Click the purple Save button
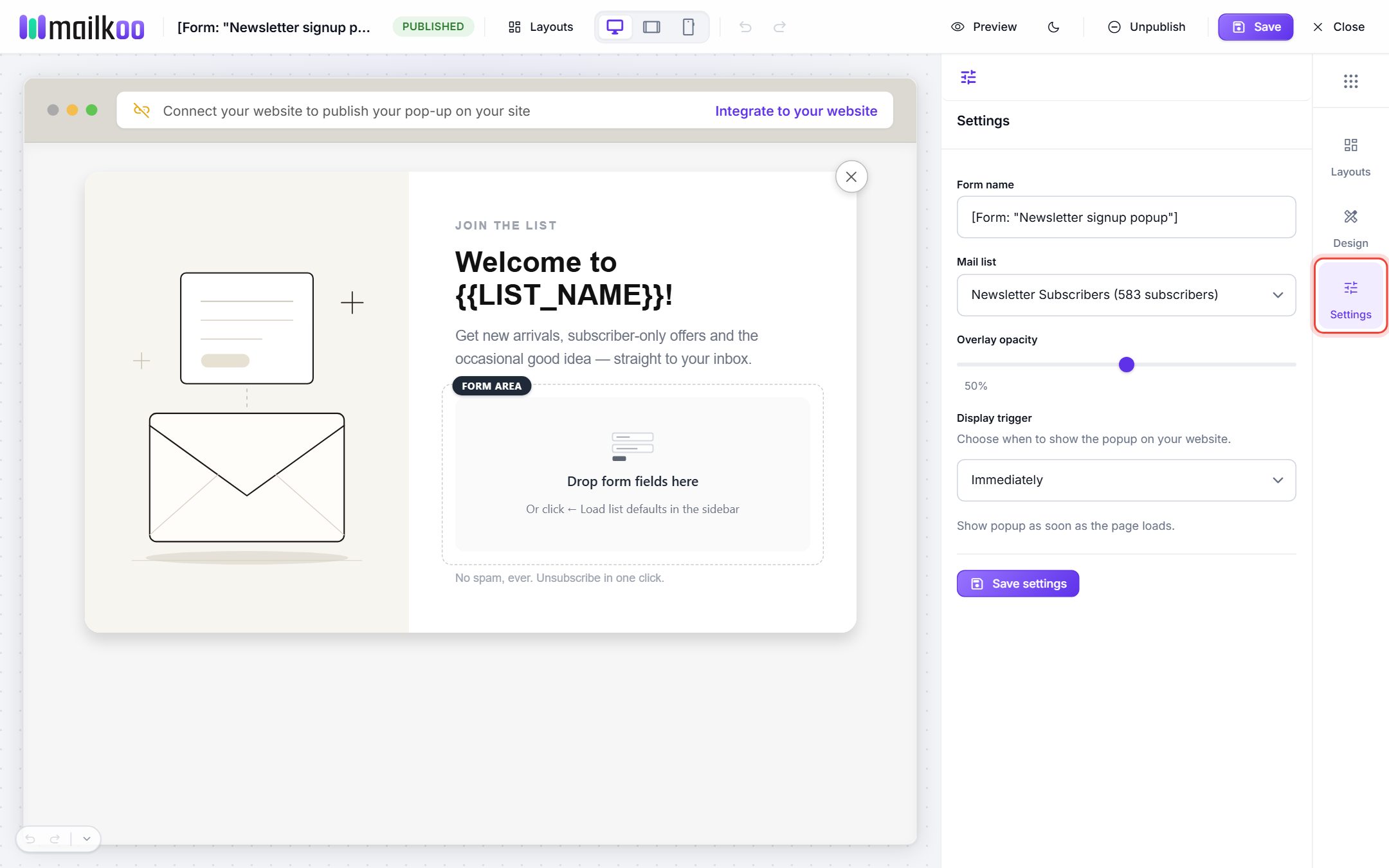The height and width of the screenshot is (868, 1389). (1255, 27)
